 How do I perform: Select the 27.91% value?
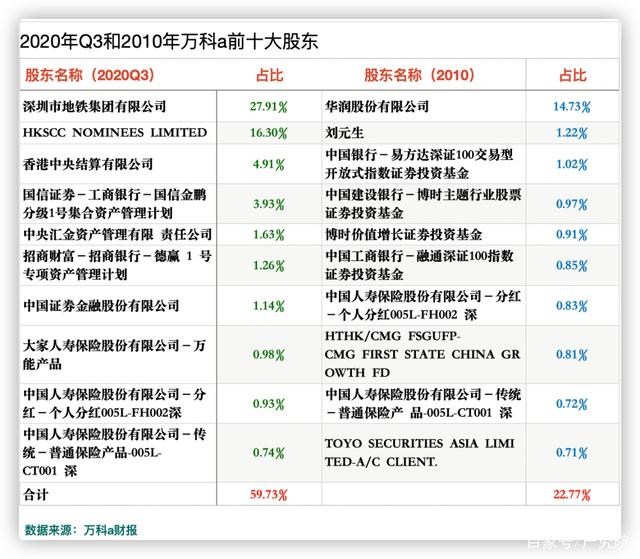click(269, 107)
